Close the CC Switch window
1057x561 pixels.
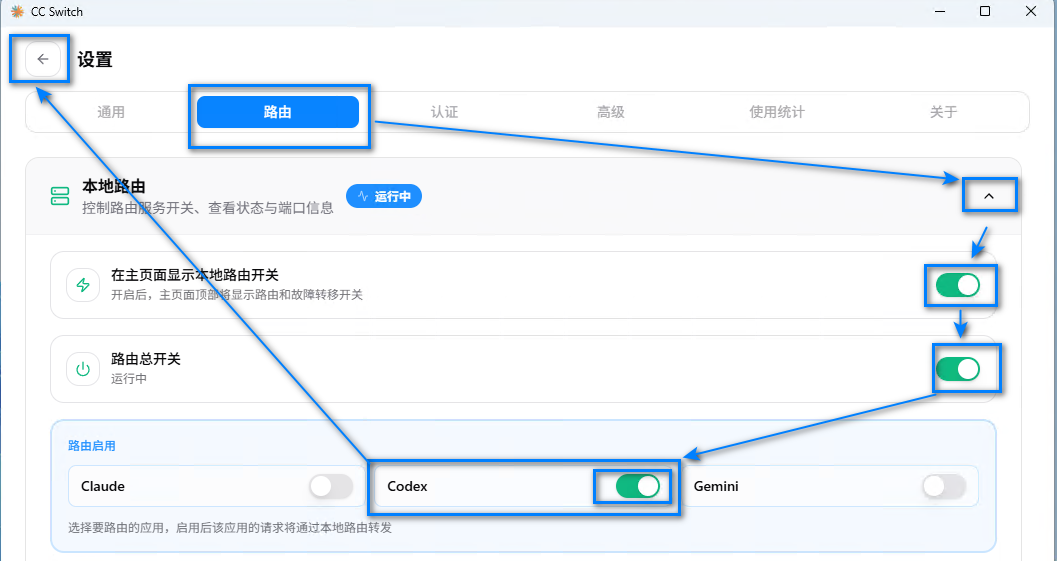tap(1031, 11)
